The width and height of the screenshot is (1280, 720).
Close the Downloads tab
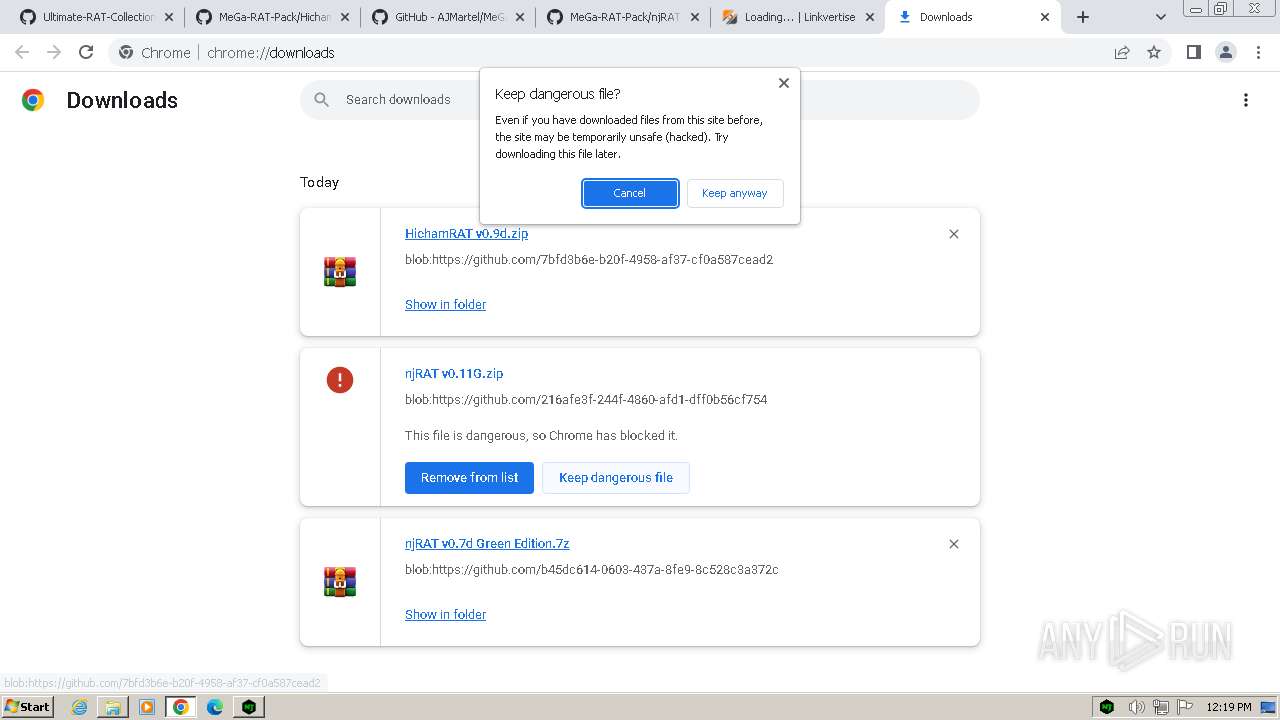pyautogui.click(x=1045, y=17)
